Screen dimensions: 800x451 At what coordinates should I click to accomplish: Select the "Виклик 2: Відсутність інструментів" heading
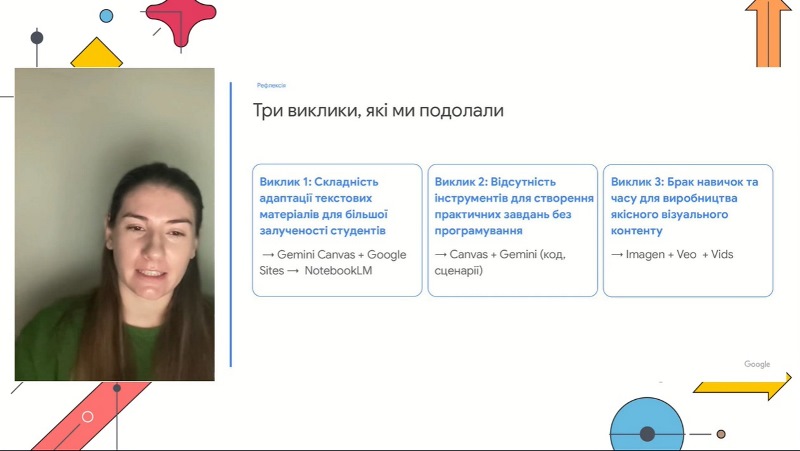click(x=514, y=206)
